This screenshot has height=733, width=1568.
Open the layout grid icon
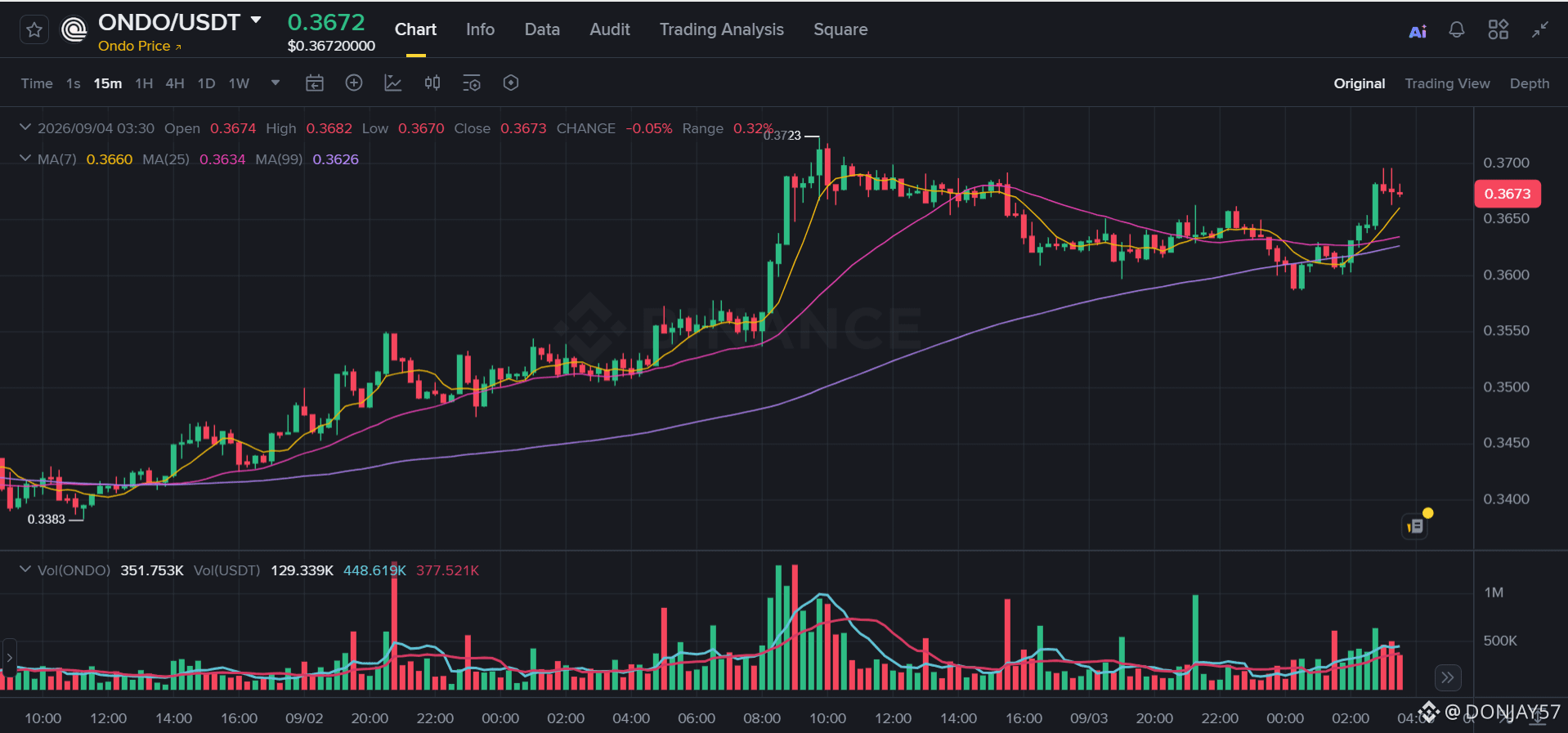tap(1499, 30)
